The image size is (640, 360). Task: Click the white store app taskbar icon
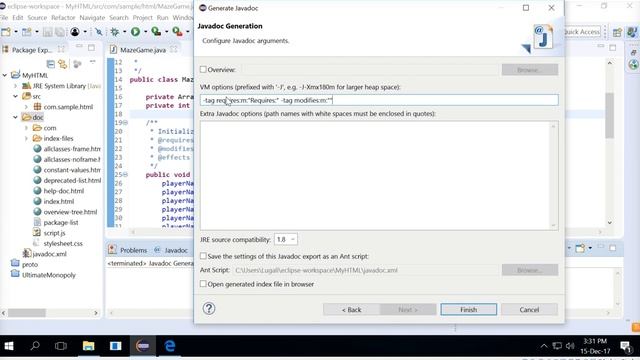pos(116,346)
